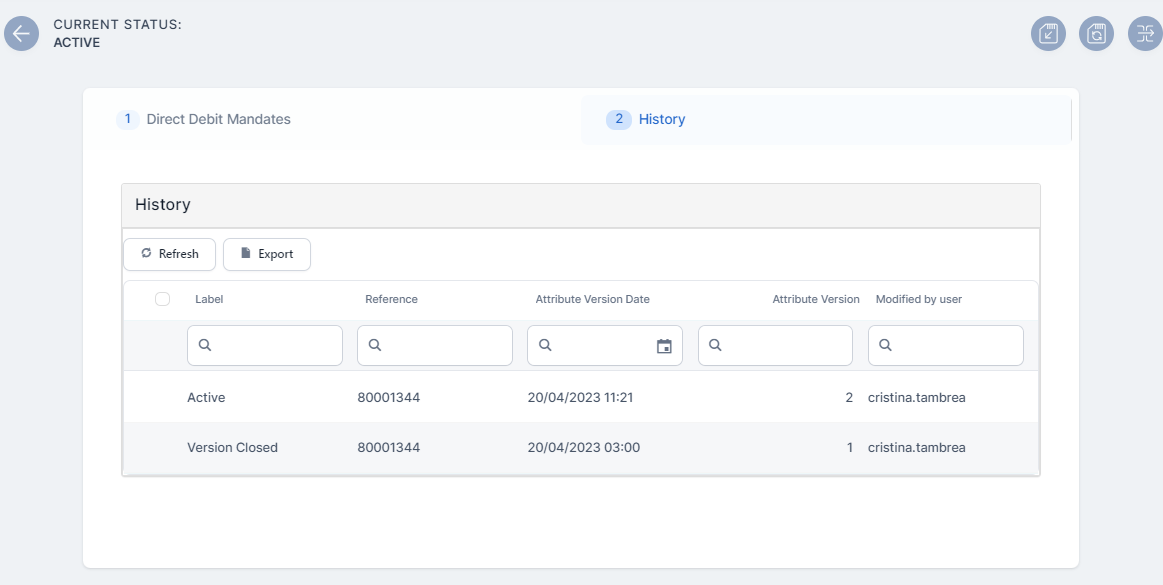Click the Modified by user column header
1163x585 pixels.
(918, 299)
